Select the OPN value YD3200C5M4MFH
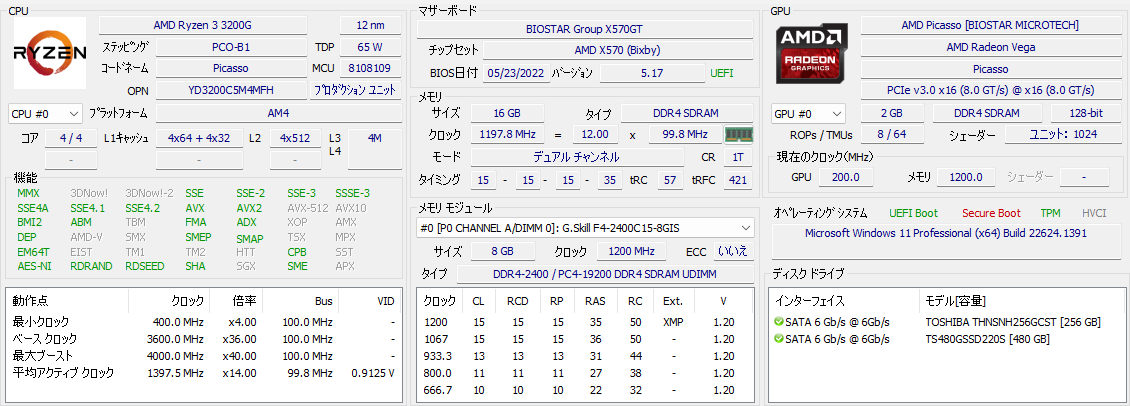This screenshot has width=1130, height=406. pos(231,90)
